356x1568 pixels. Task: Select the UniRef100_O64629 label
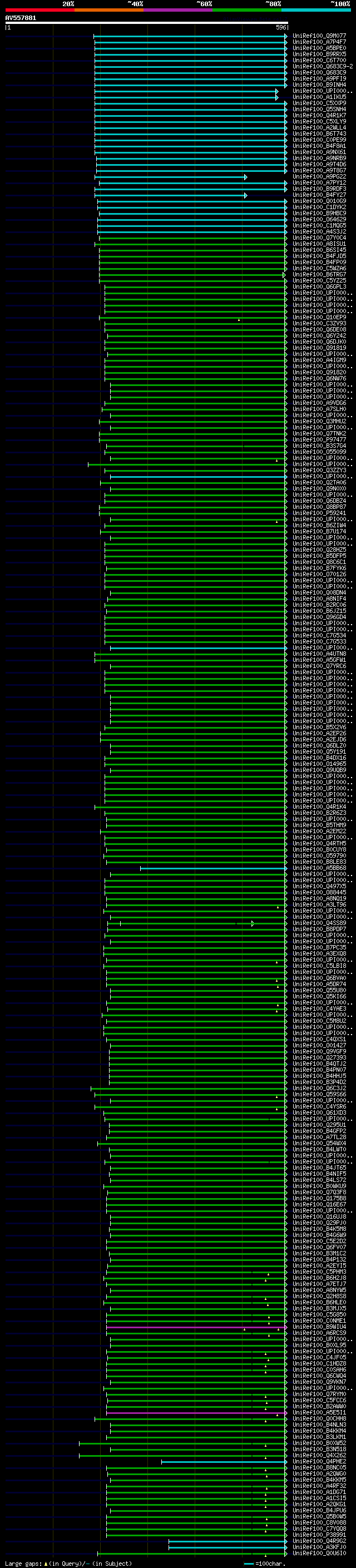click(319, 219)
